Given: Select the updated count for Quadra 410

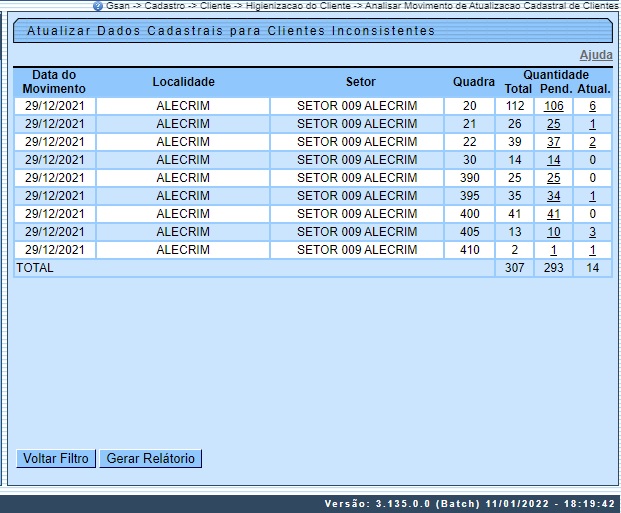Looking at the screenshot, I should click(592, 250).
